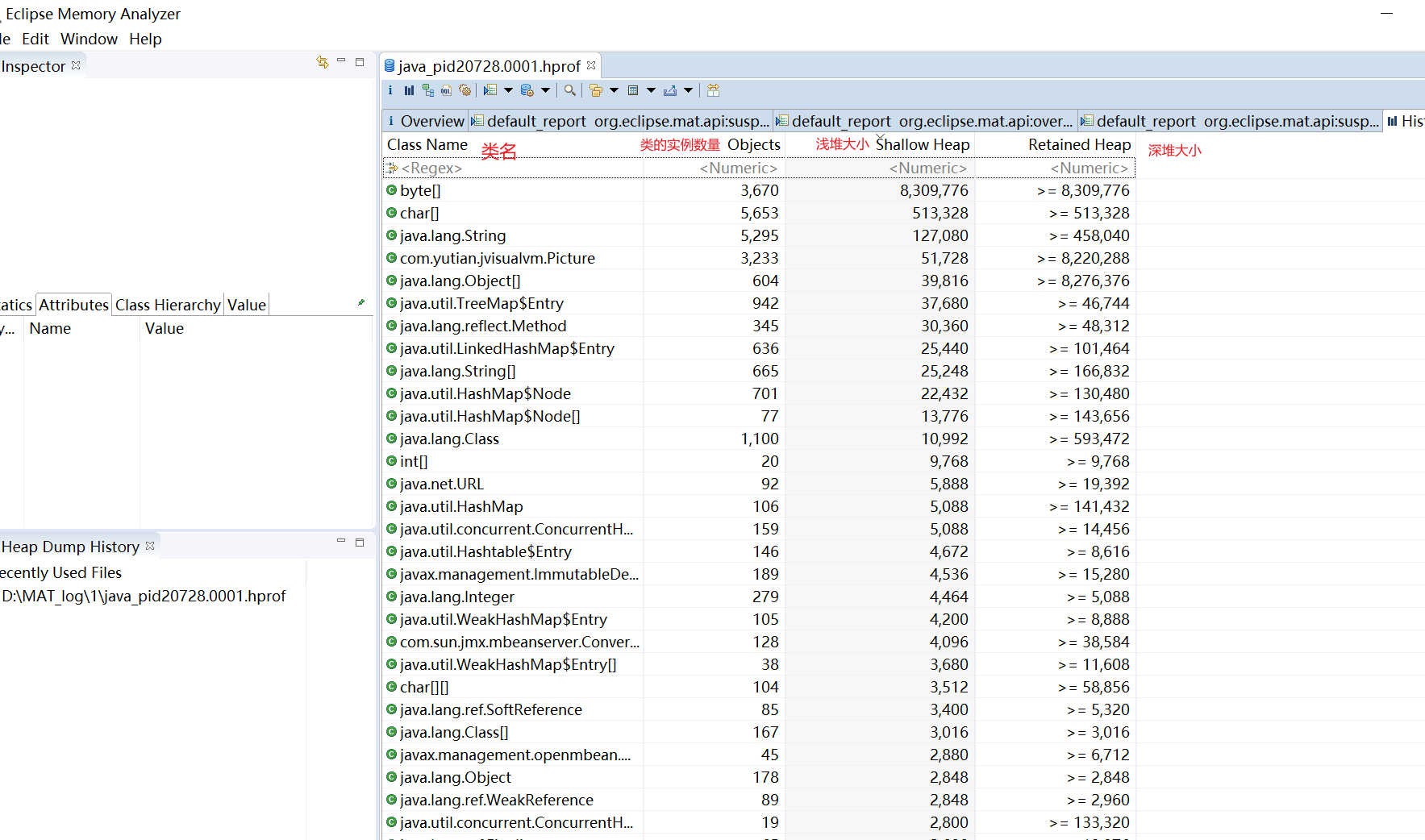This screenshot has height=840, width=1425.
Task: Open the Thread Overview gears icon
Action: (465, 90)
